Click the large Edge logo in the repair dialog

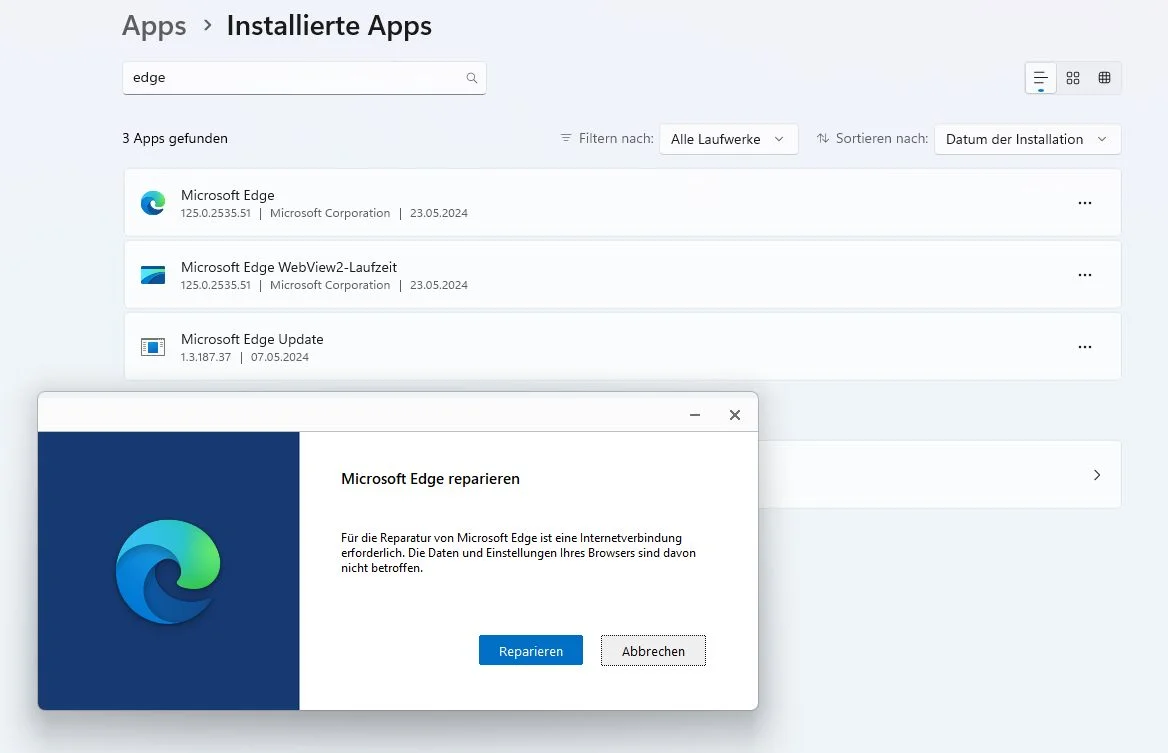(168, 571)
